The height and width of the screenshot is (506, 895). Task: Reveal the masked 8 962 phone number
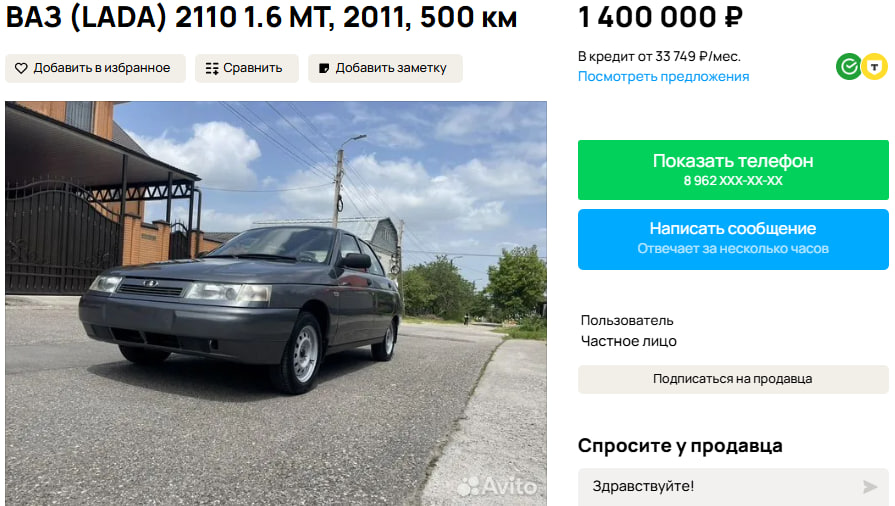click(733, 181)
